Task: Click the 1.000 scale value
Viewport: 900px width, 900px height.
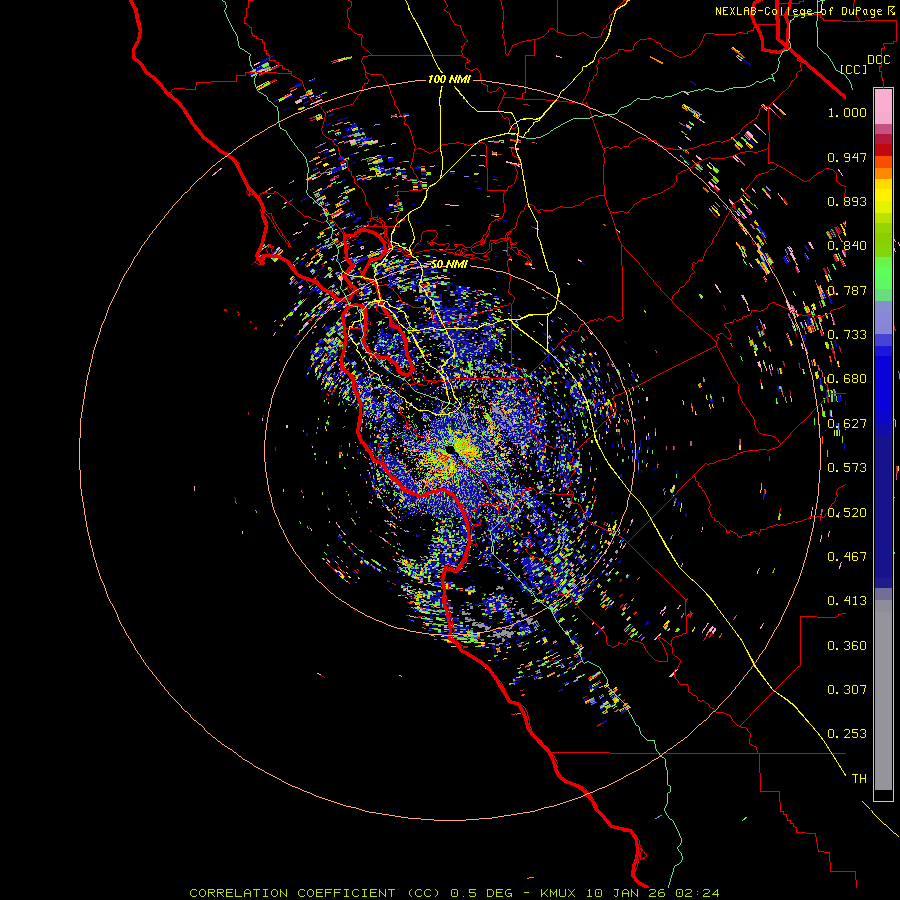Action: 847,112
